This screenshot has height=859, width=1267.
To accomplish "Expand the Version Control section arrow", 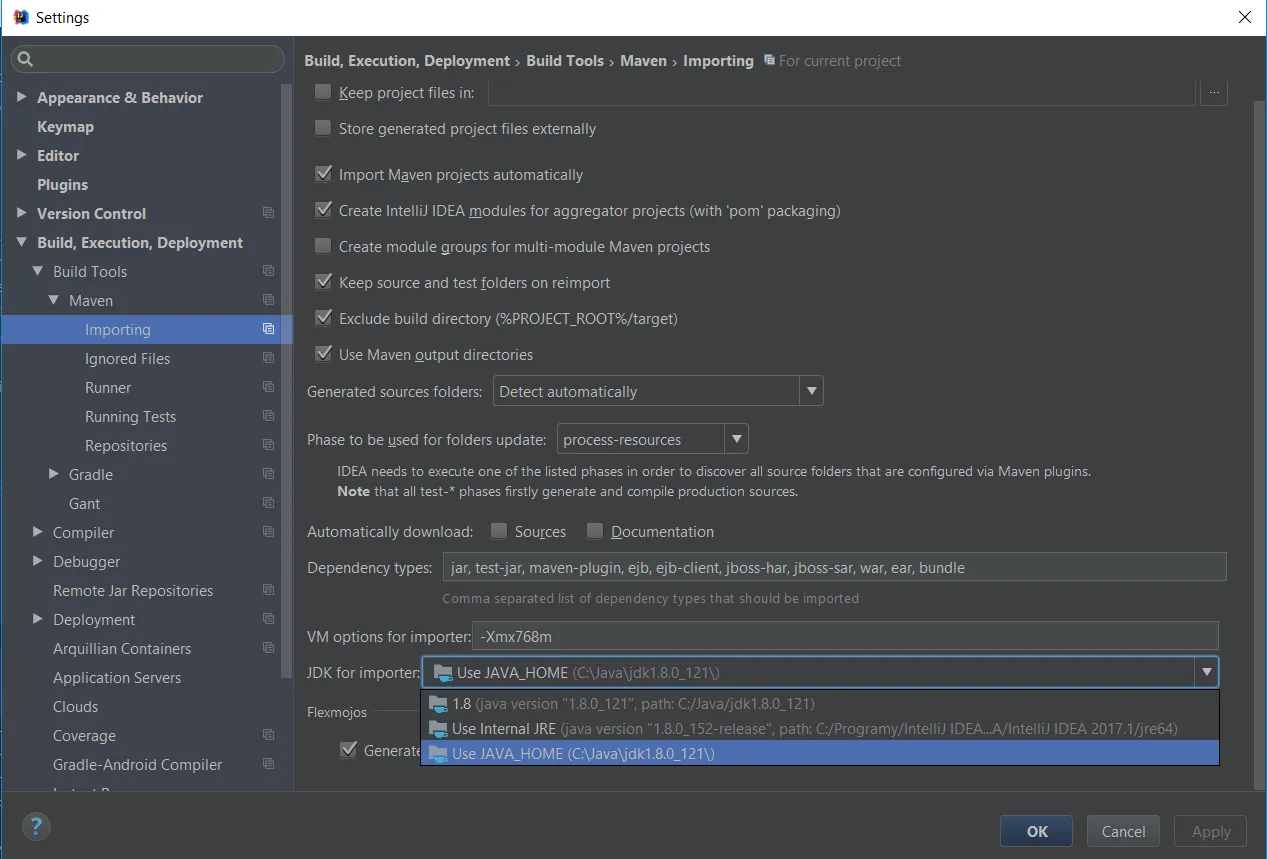I will point(22,213).
